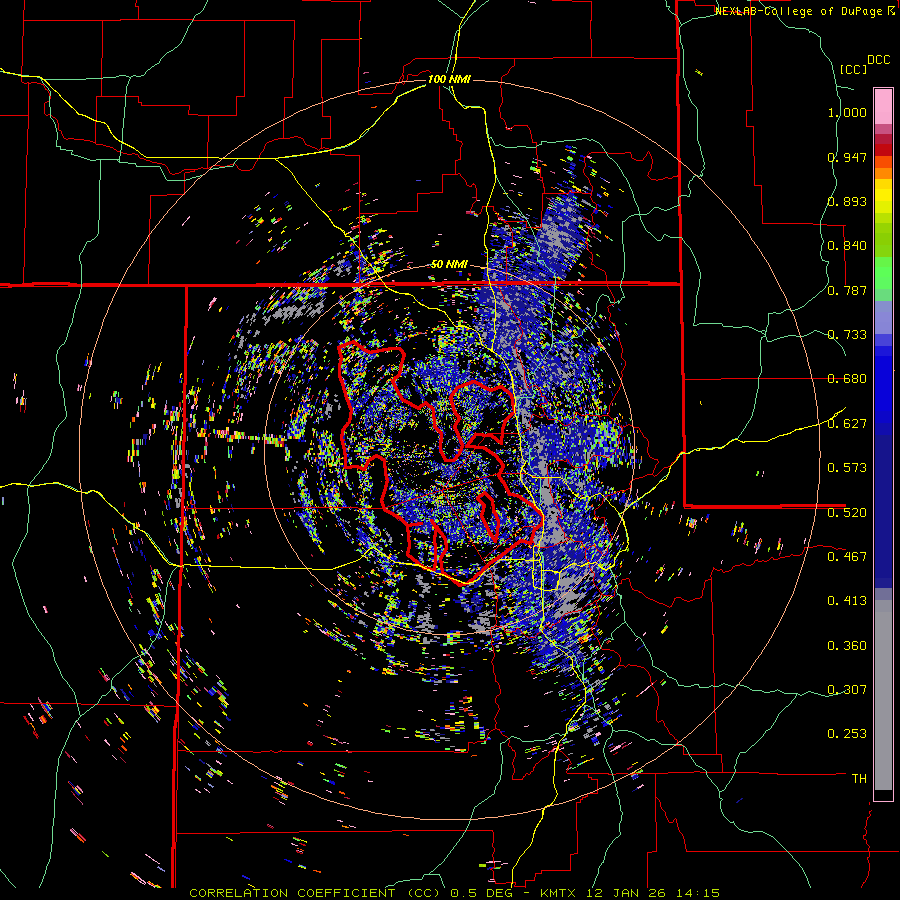
Task: Click the TH threshold label
Action: [x=859, y=779]
